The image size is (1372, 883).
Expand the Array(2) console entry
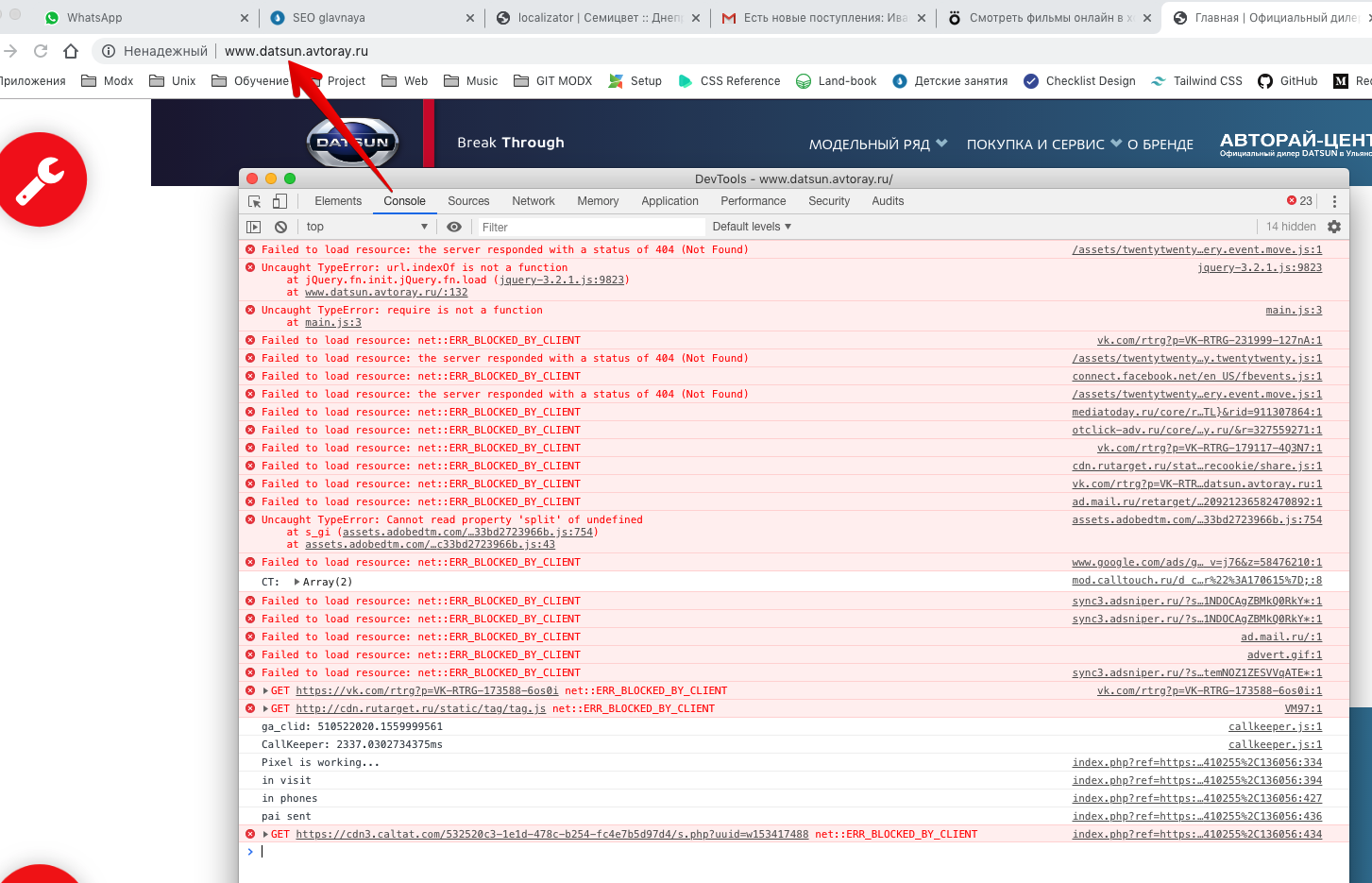(297, 582)
